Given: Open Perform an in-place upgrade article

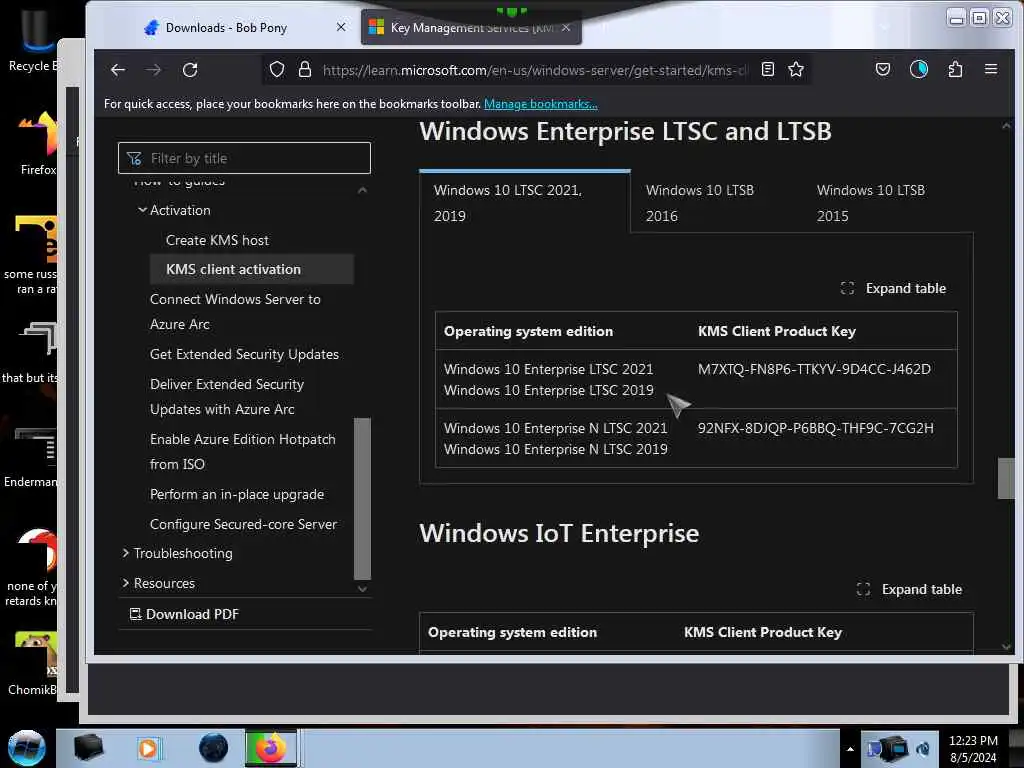Looking at the screenshot, I should point(236,494).
